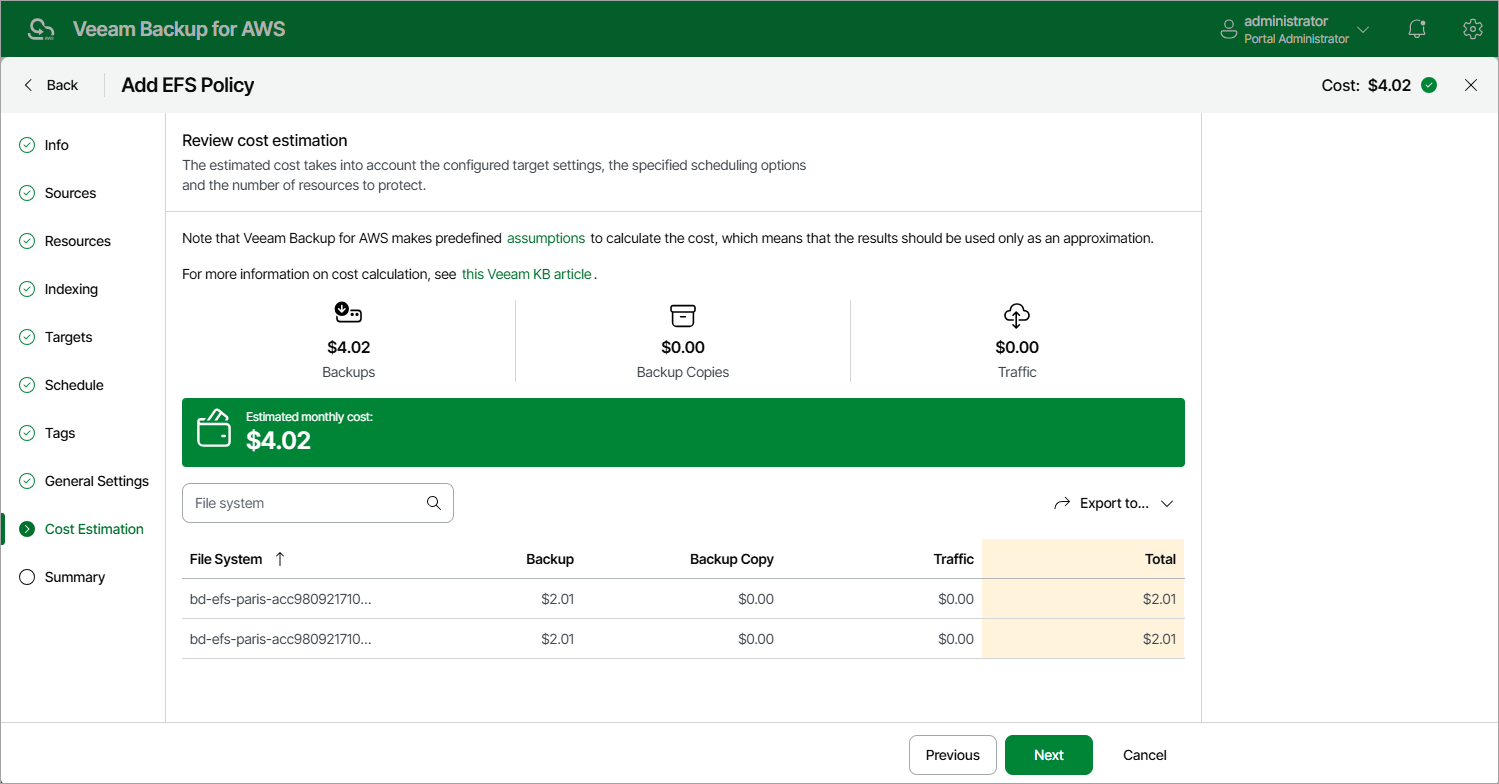Click the Previous button
The height and width of the screenshot is (784, 1499).
tap(953, 755)
